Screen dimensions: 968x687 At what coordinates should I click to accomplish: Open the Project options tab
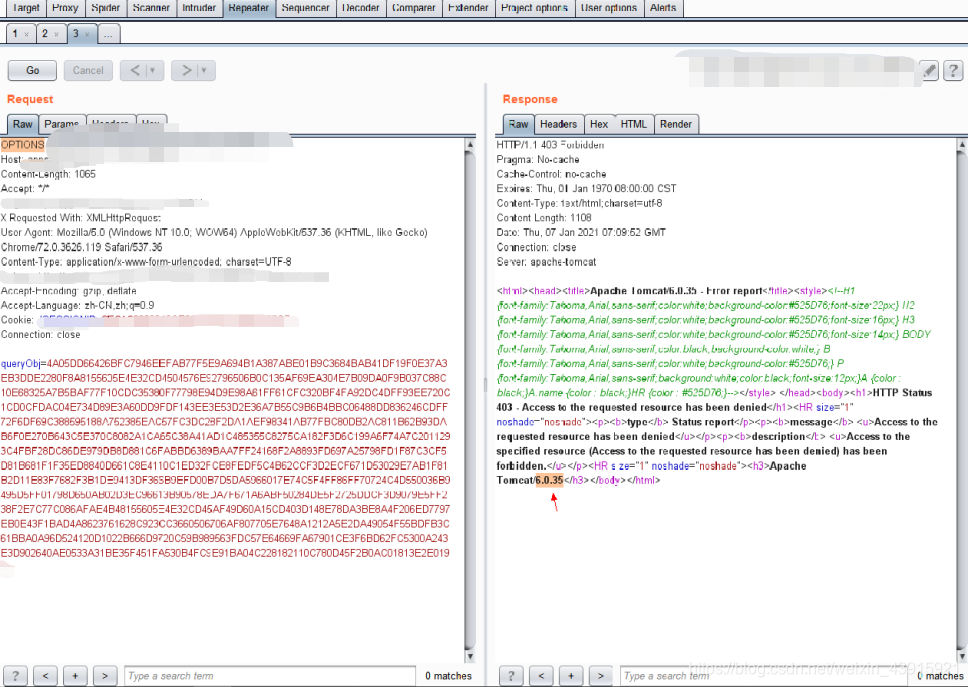point(534,8)
